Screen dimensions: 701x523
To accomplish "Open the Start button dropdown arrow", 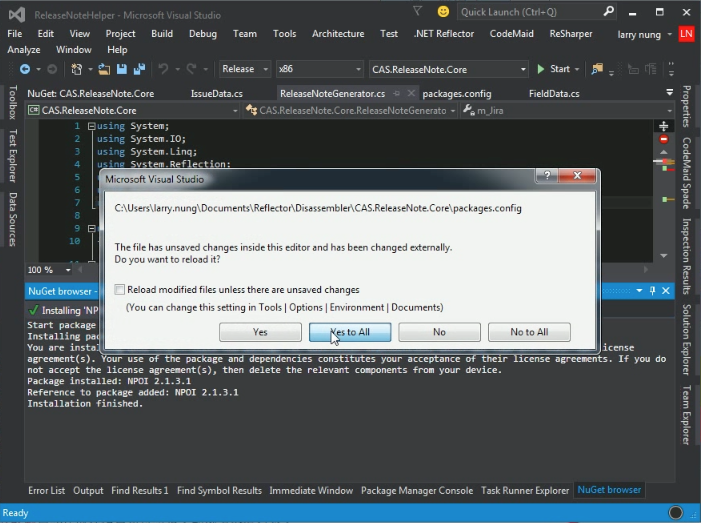I will [x=577, y=69].
